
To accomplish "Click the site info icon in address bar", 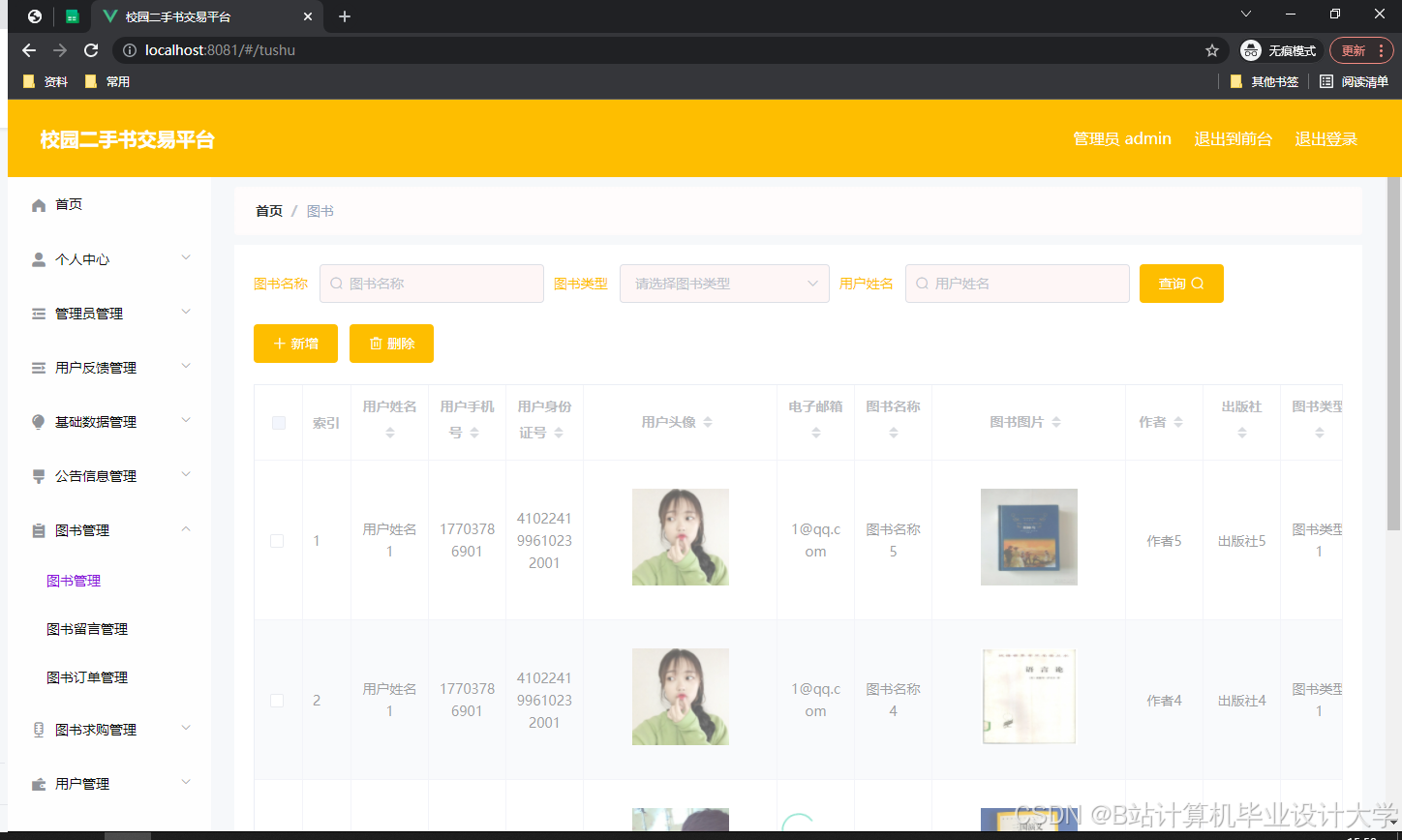I will point(130,50).
